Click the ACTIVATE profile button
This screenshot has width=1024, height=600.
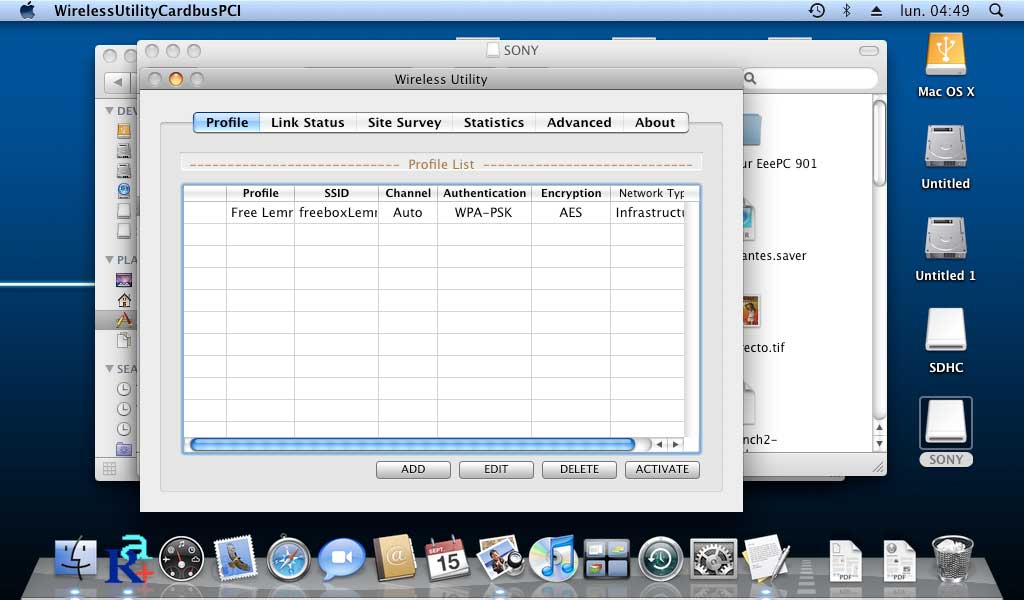pyautogui.click(x=662, y=469)
